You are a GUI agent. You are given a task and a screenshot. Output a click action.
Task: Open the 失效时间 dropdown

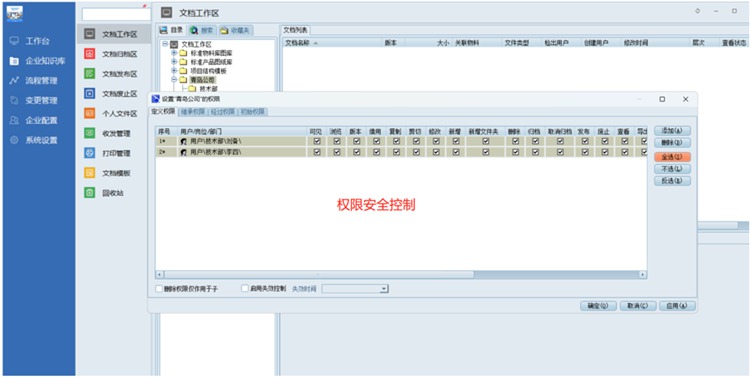[384, 289]
